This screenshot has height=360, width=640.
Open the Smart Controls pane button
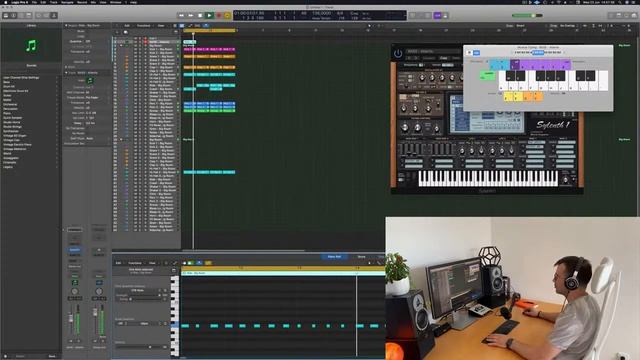point(39,16)
